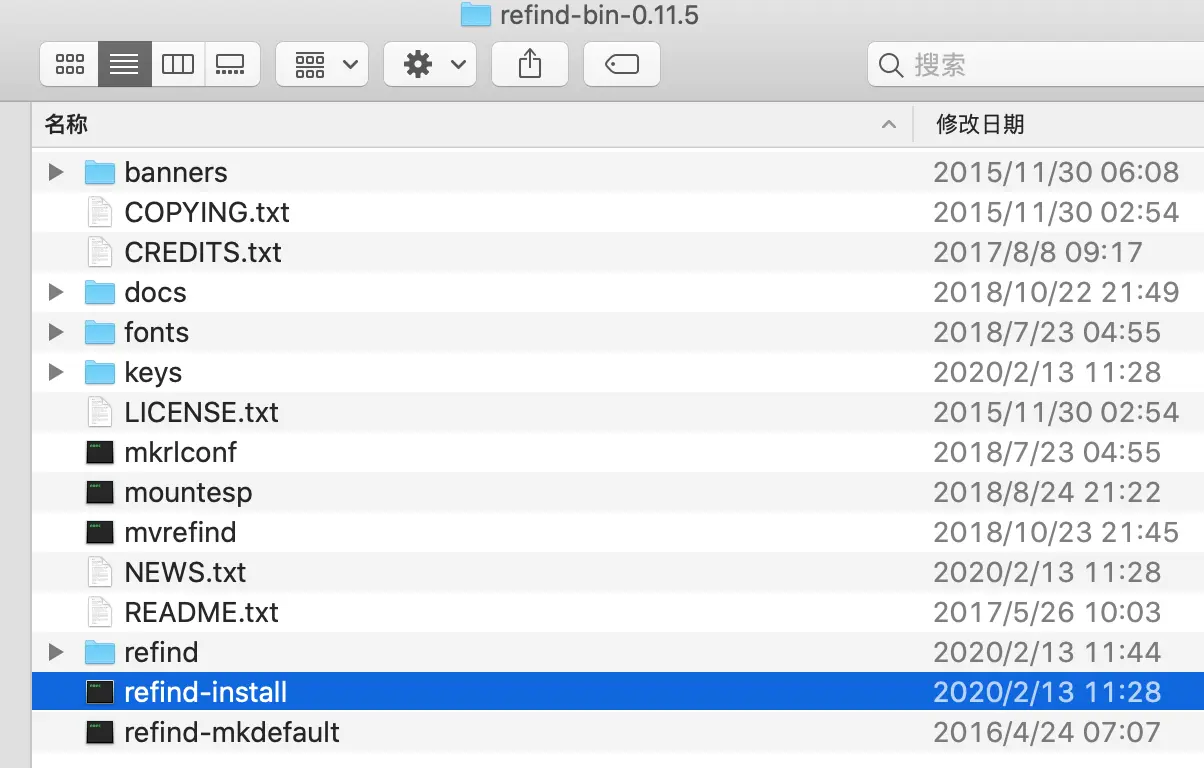The image size is (1204, 768).
Task: Click date 2017/8/8 09:17
Action: click(x=1038, y=252)
